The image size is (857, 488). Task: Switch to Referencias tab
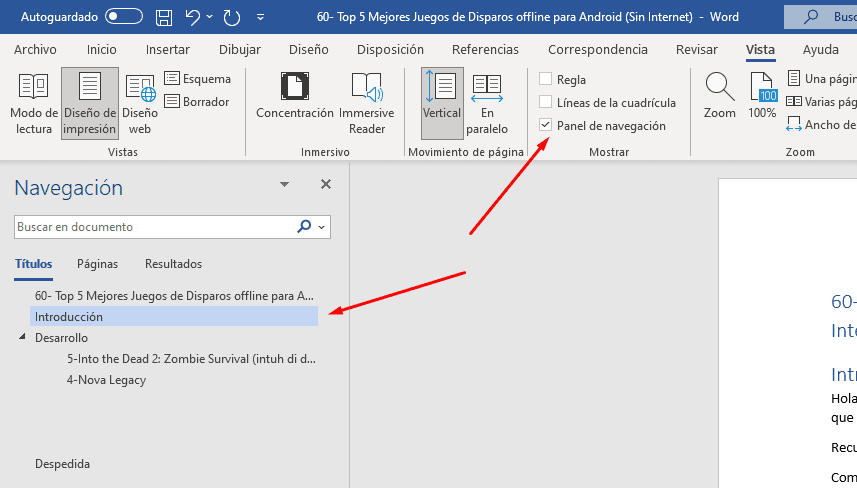tap(485, 50)
